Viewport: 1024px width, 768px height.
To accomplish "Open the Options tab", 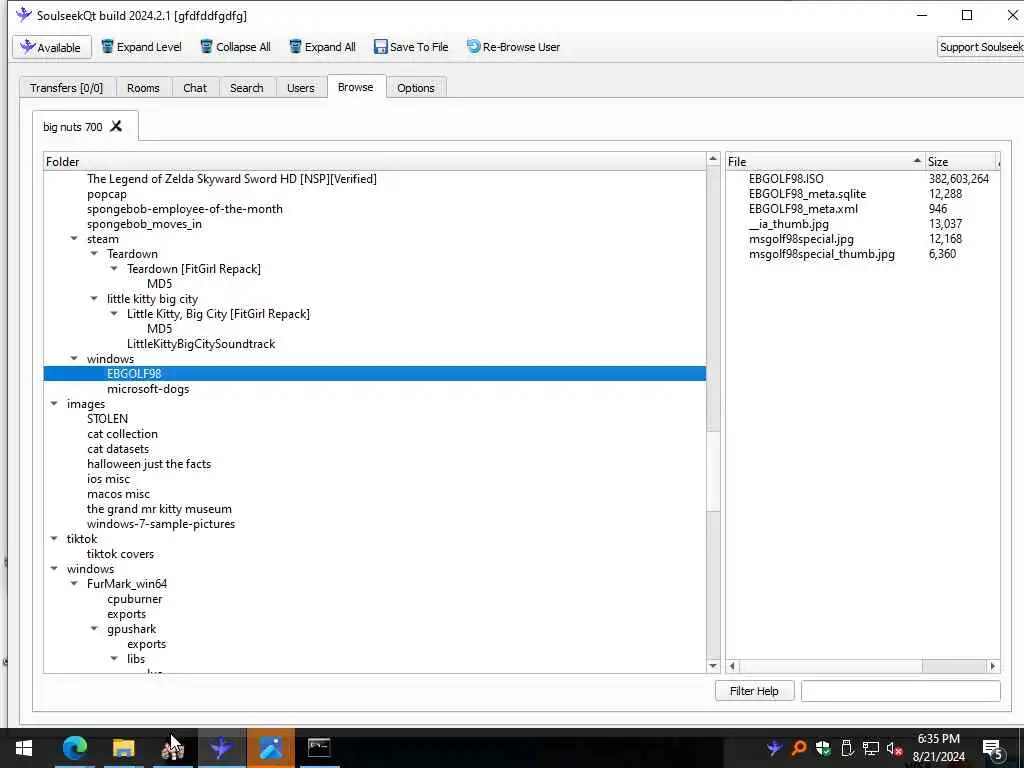I will click(x=415, y=88).
